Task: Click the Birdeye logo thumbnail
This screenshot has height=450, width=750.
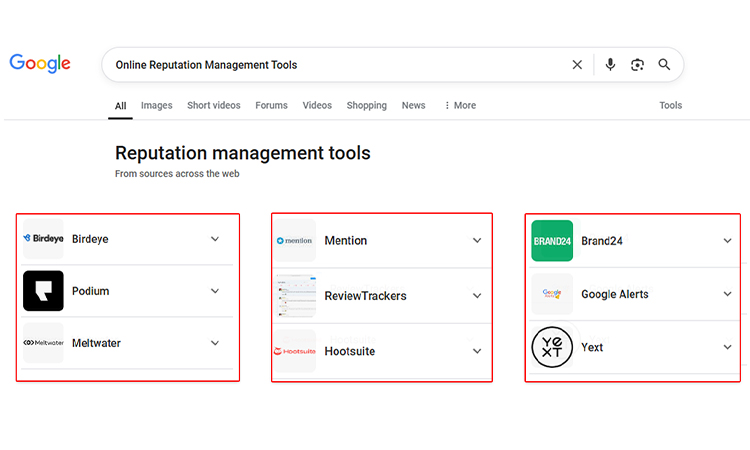Action: click(x=44, y=239)
